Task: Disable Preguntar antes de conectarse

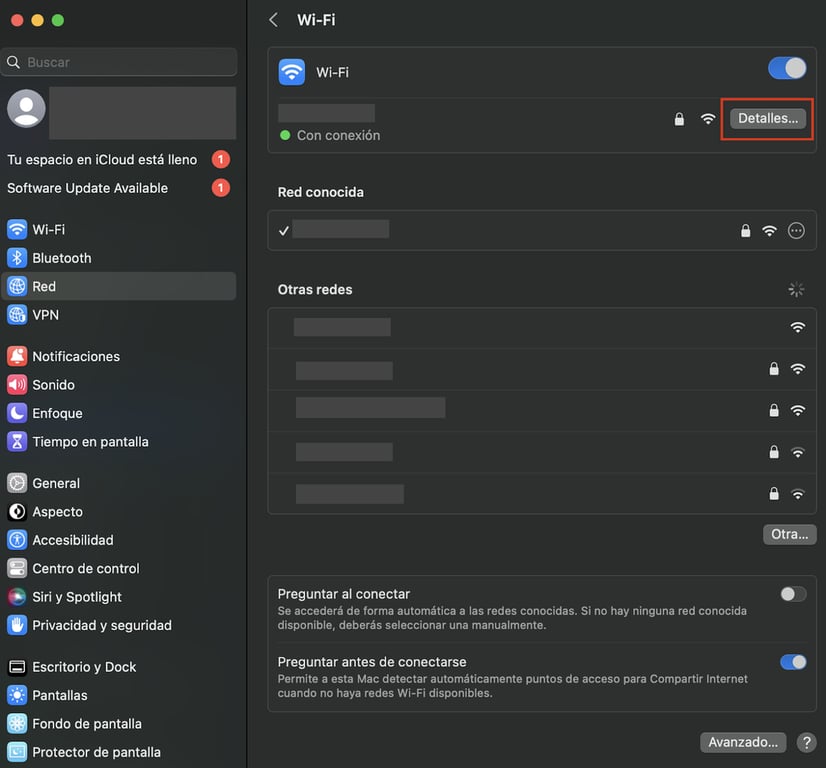Action: (792, 661)
